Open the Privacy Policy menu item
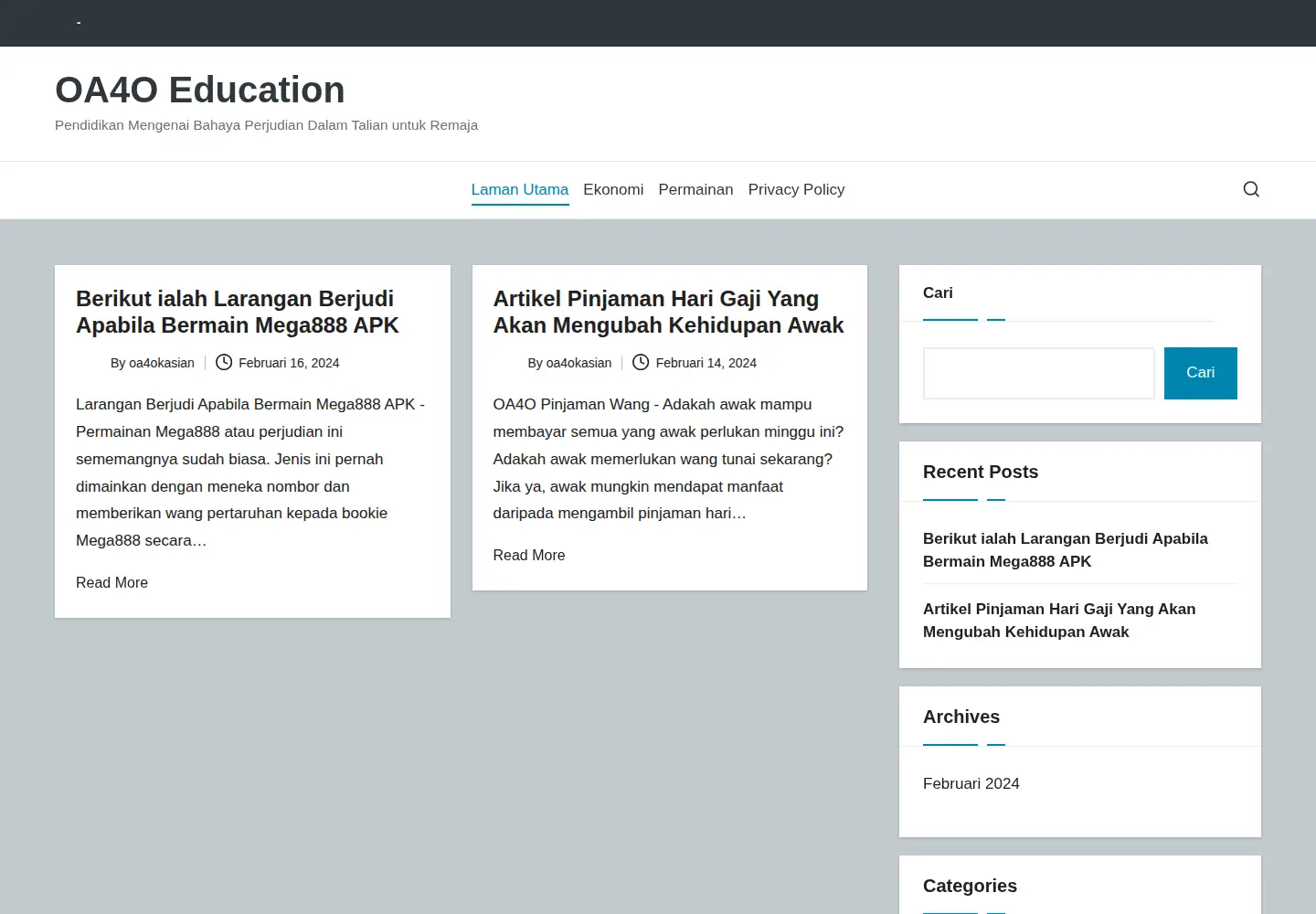 coord(796,189)
